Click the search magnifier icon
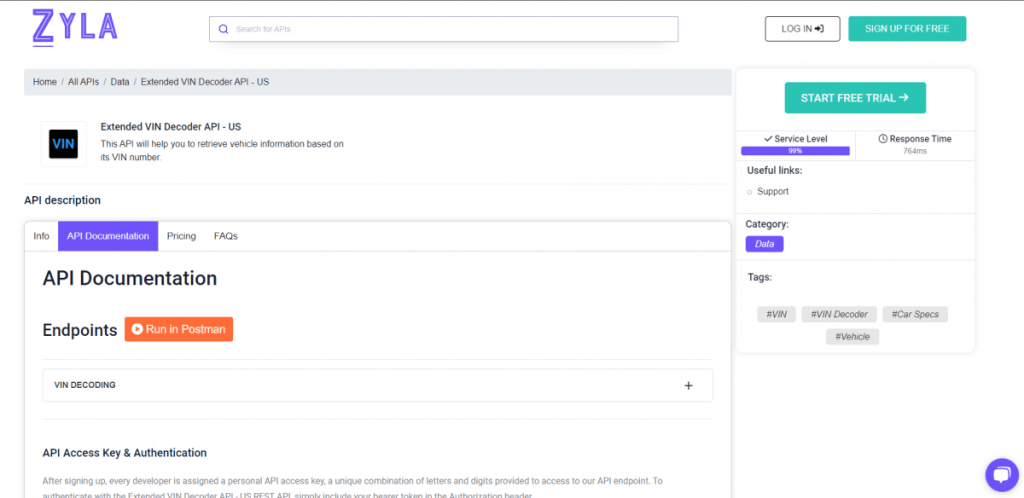 [223, 29]
